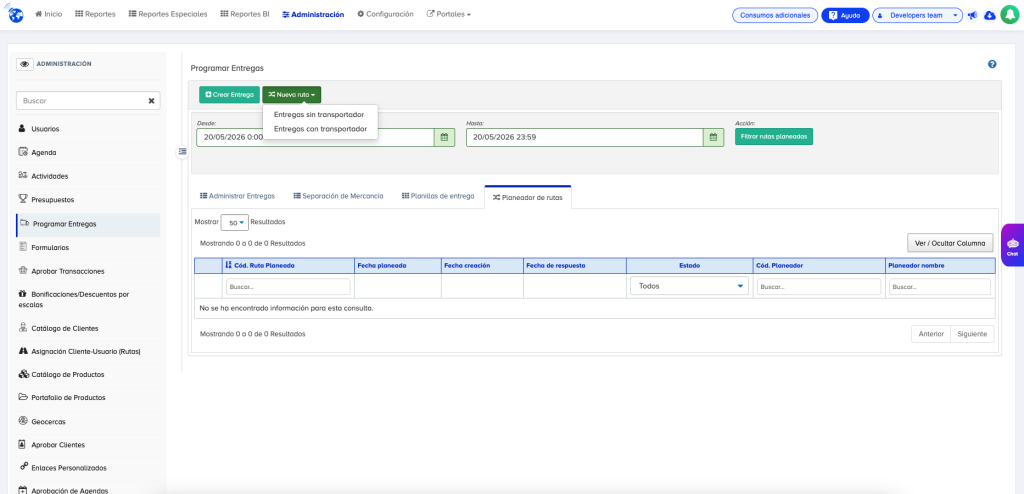1024x494 pixels.
Task: Click the Fecha planeada column header
Action: (397, 266)
